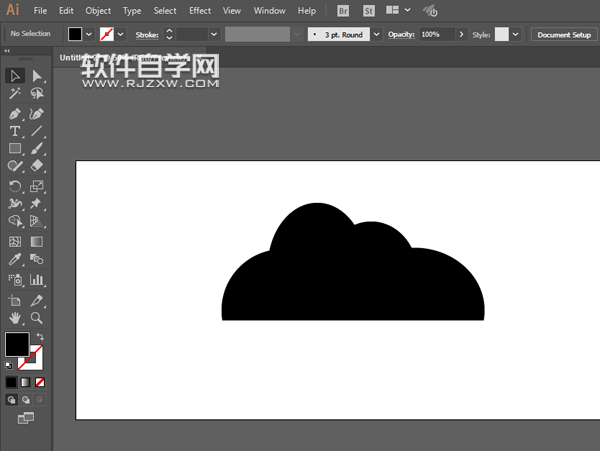
Task: Expand the Style dropdown
Action: point(515,34)
